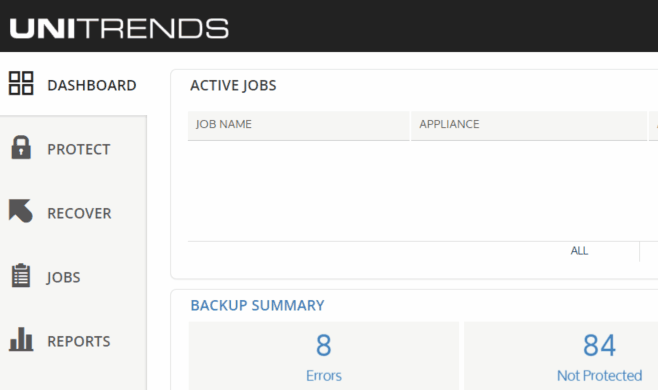Open the DASHBOARD menu item

92,85
